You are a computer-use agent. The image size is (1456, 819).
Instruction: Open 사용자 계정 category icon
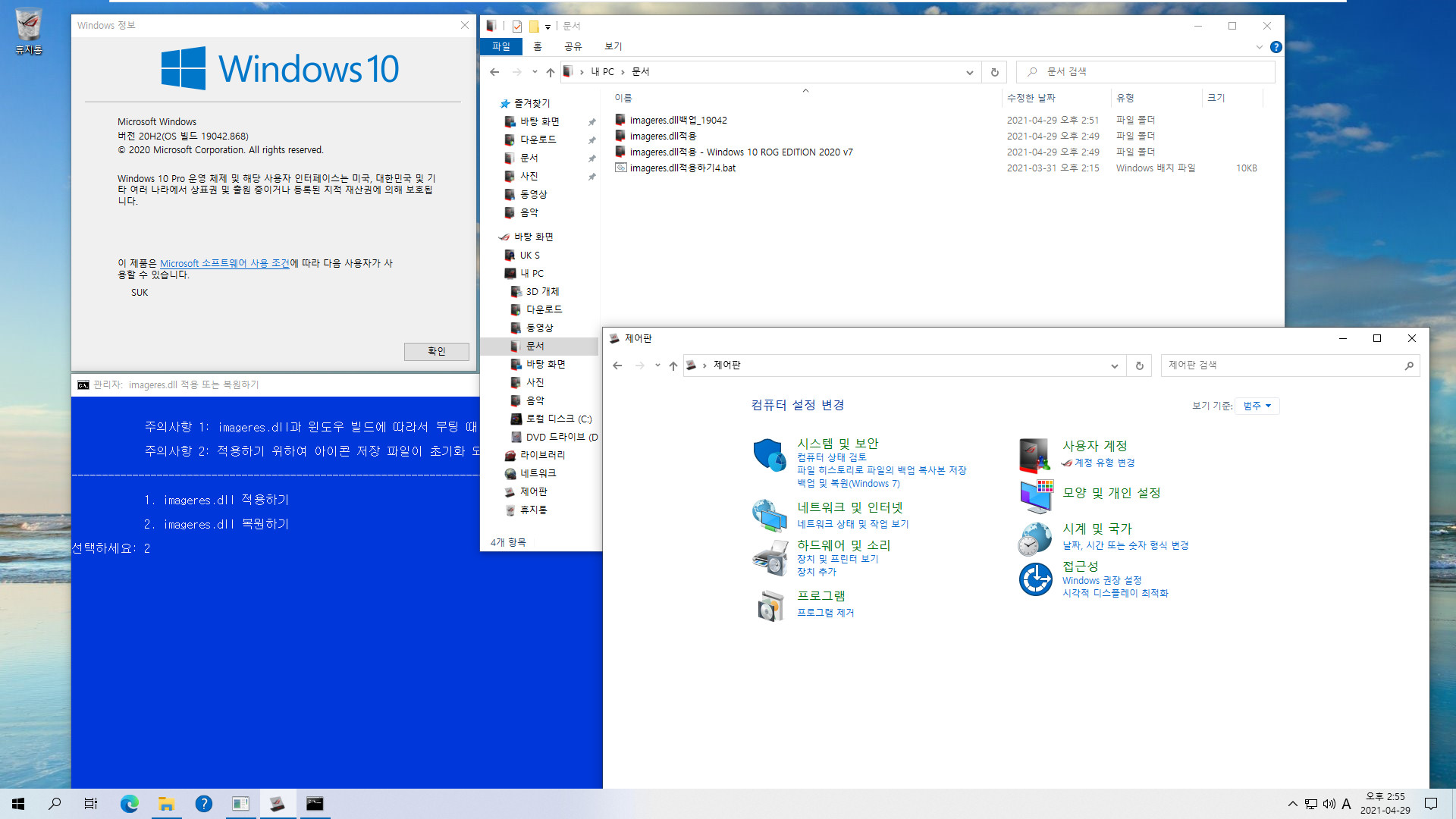click(1034, 455)
